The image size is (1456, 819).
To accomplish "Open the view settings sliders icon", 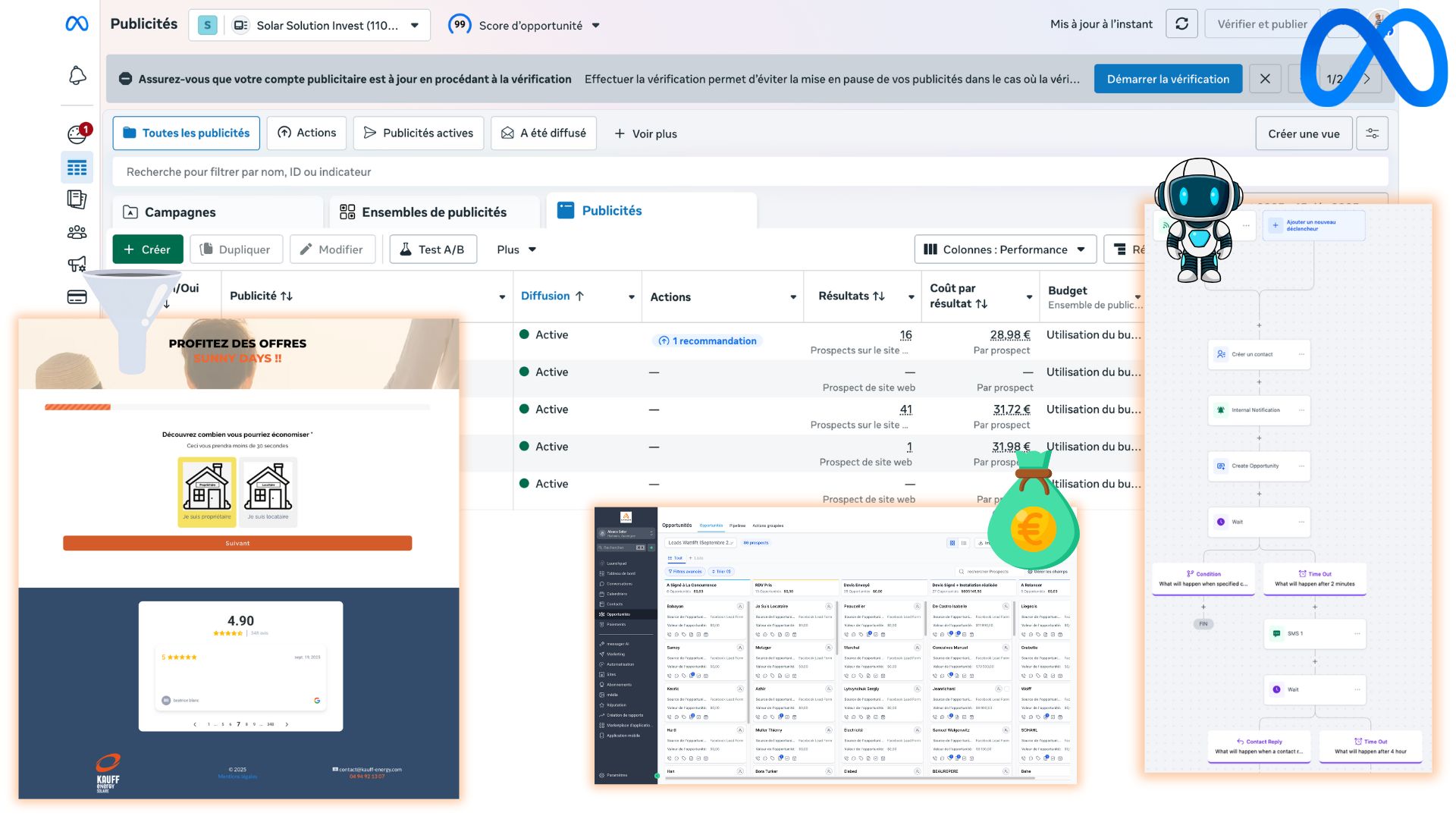I will tap(1372, 133).
